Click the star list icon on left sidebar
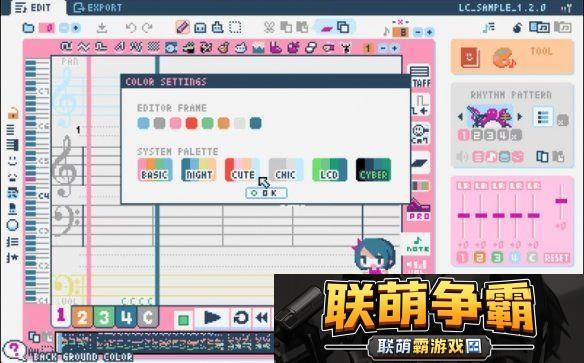The image size is (584, 363). (13, 257)
